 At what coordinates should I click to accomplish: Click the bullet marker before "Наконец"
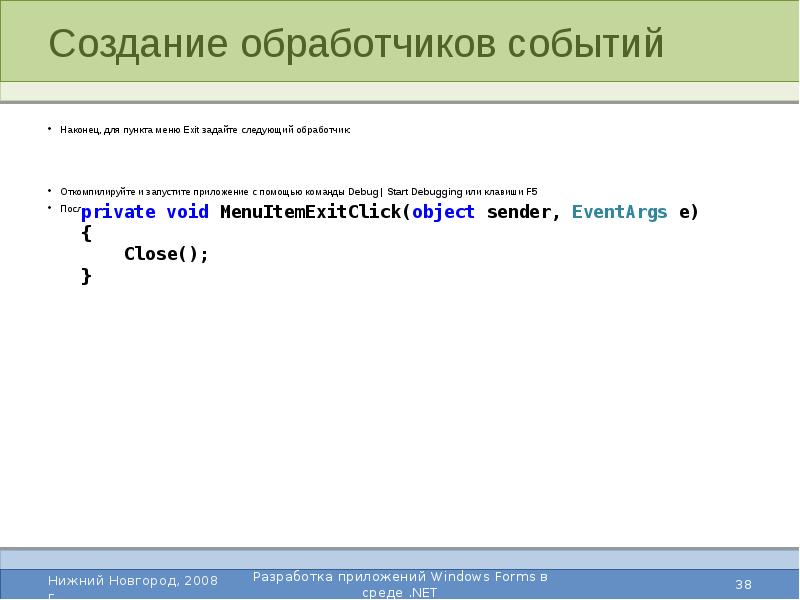click(50, 130)
